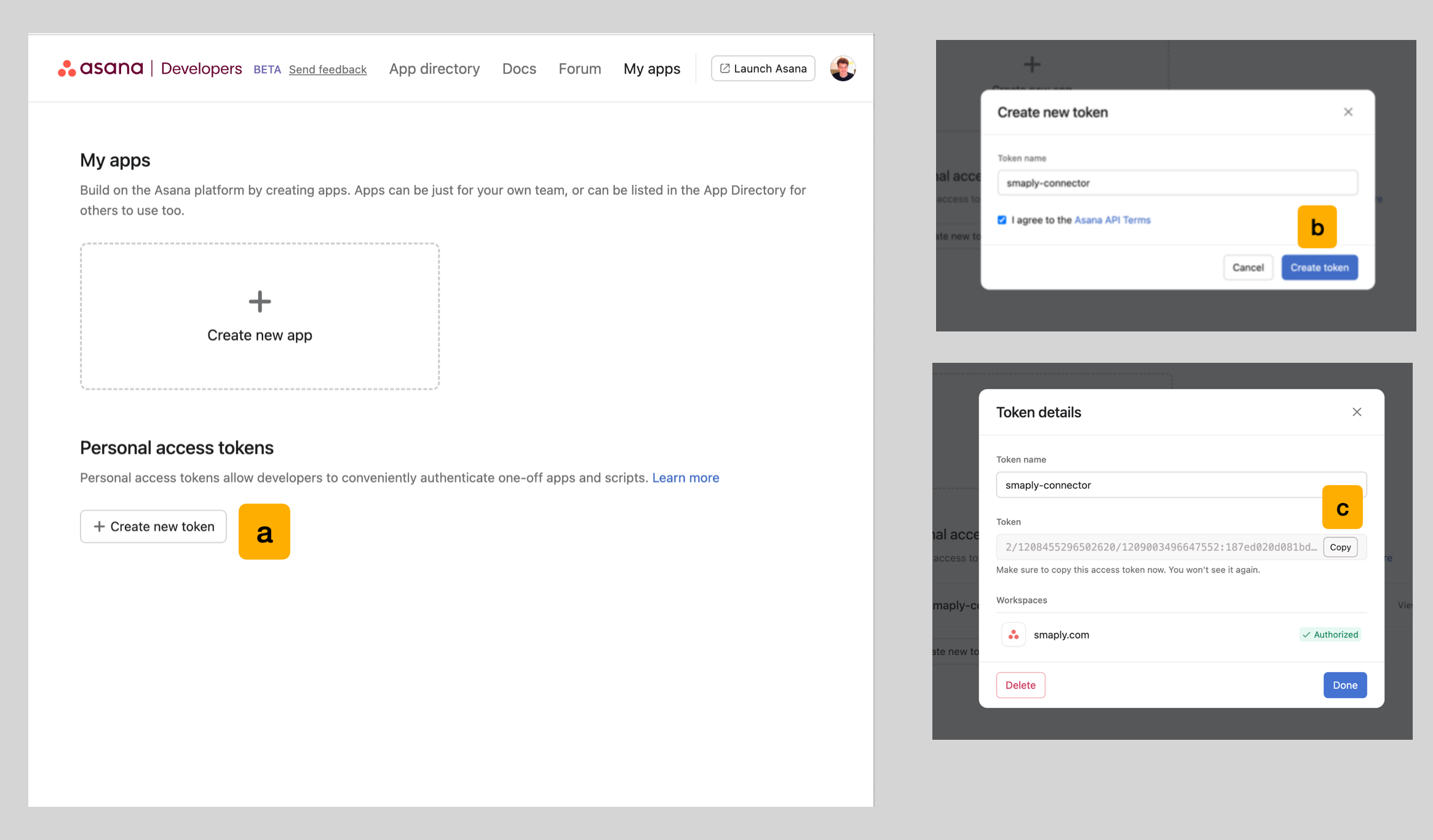This screenshot has height=840, width=1433.
Task: Click the plus icon in Create new app card
Action: [x=260, y=301]
